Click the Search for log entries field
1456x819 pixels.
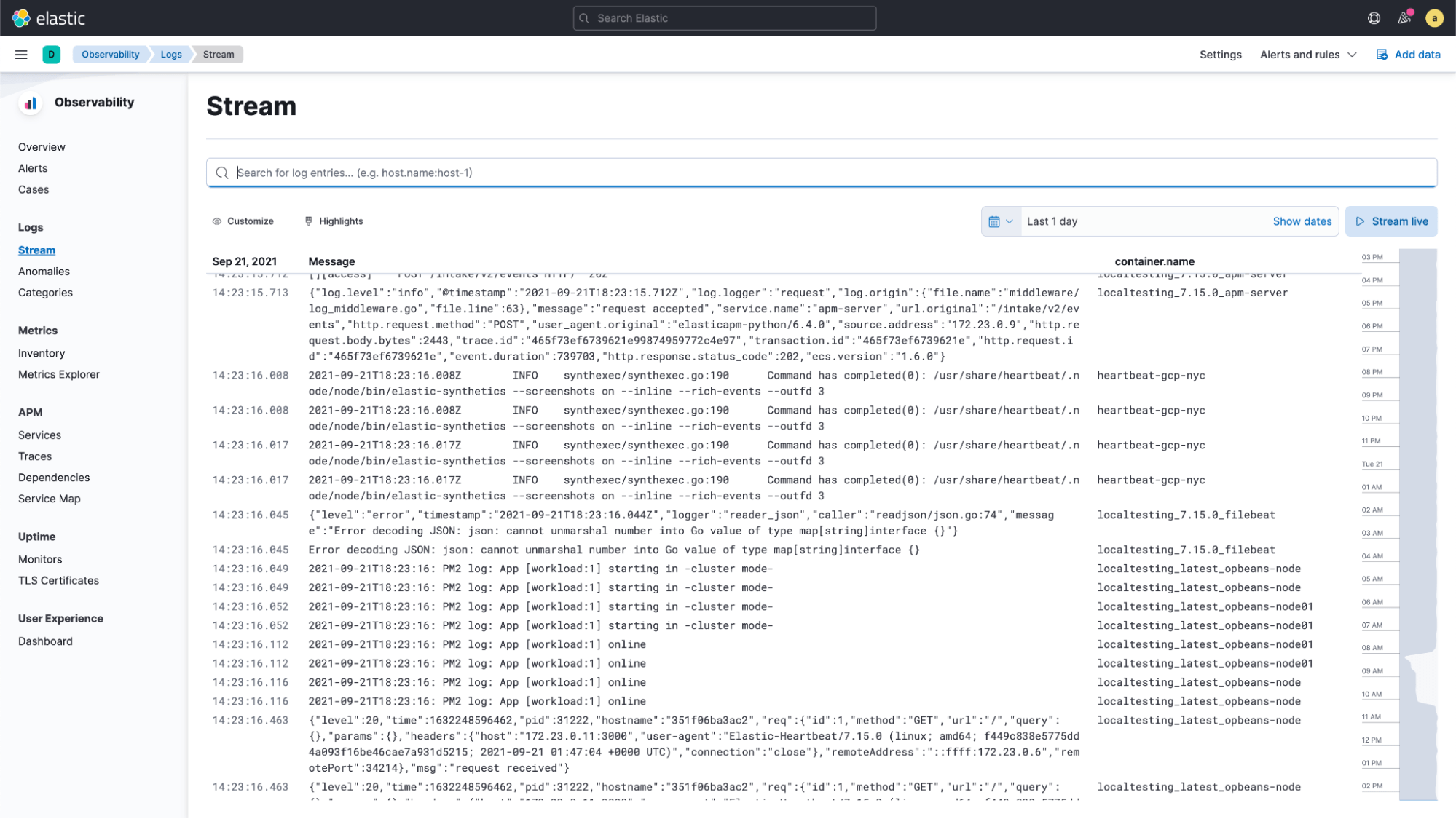click(x=821, y=173)
